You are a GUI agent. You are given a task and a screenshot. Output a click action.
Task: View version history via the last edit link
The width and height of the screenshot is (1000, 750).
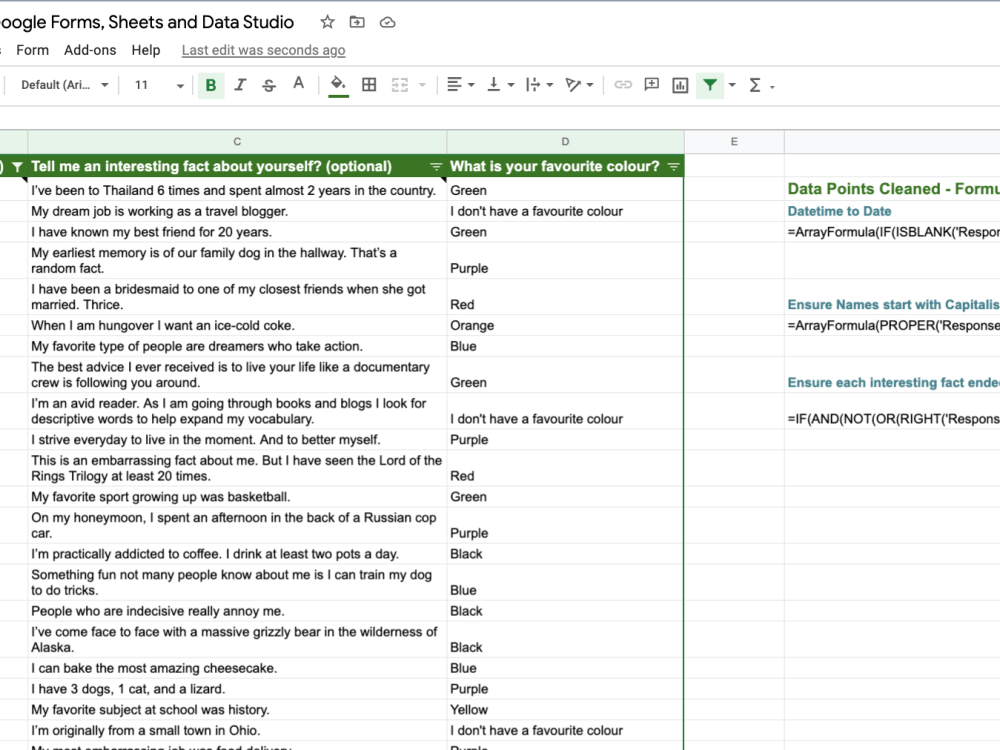[x=263, y=49]
